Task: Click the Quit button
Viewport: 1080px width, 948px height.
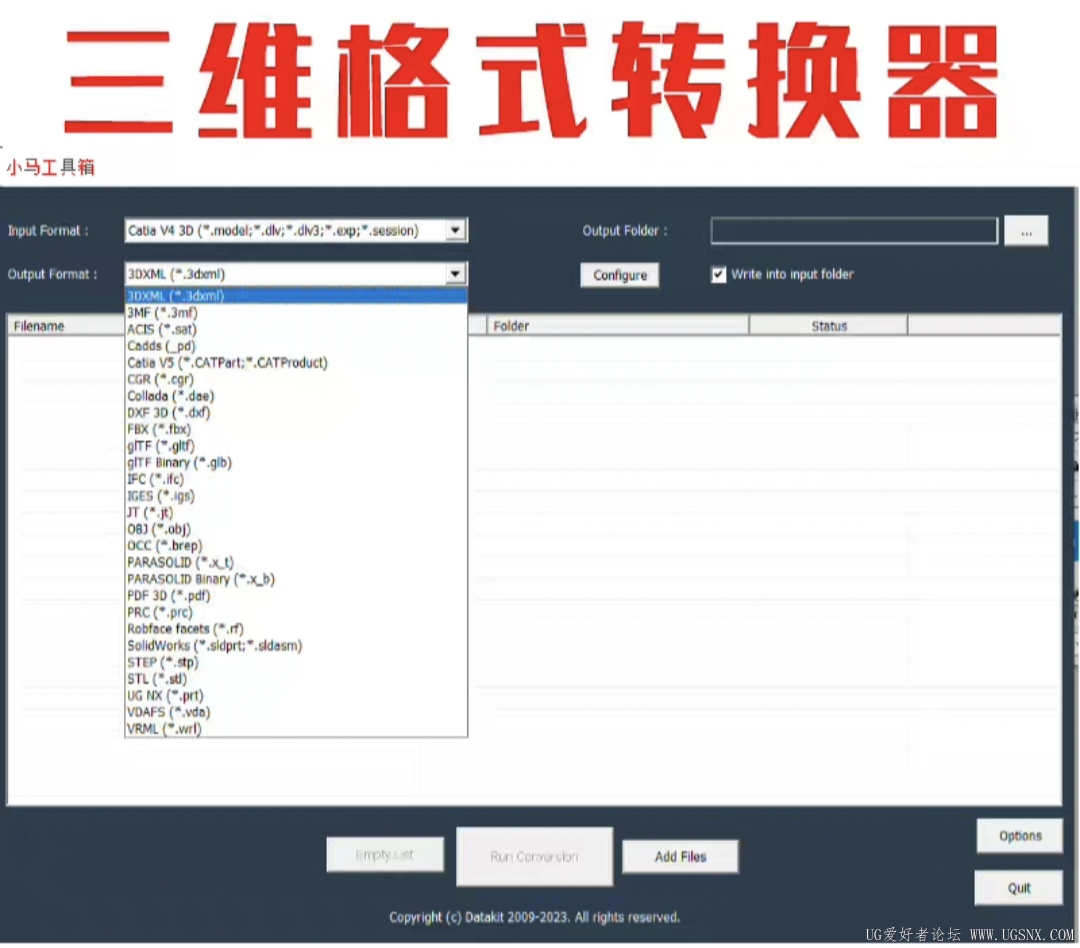Action: tap(1019, 888)
